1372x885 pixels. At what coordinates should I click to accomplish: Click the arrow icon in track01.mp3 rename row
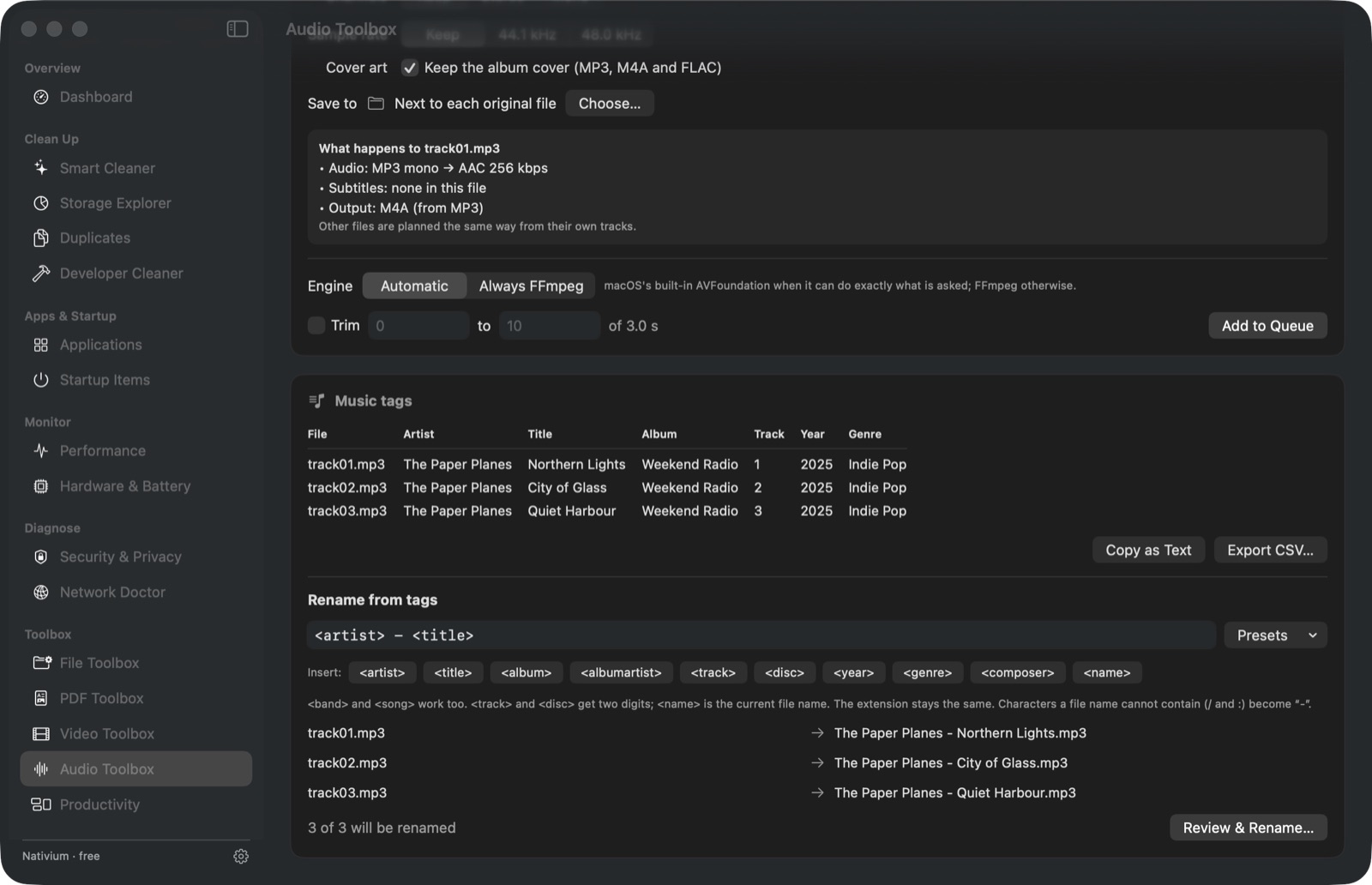pyautogui.click(x=817, y=733)
